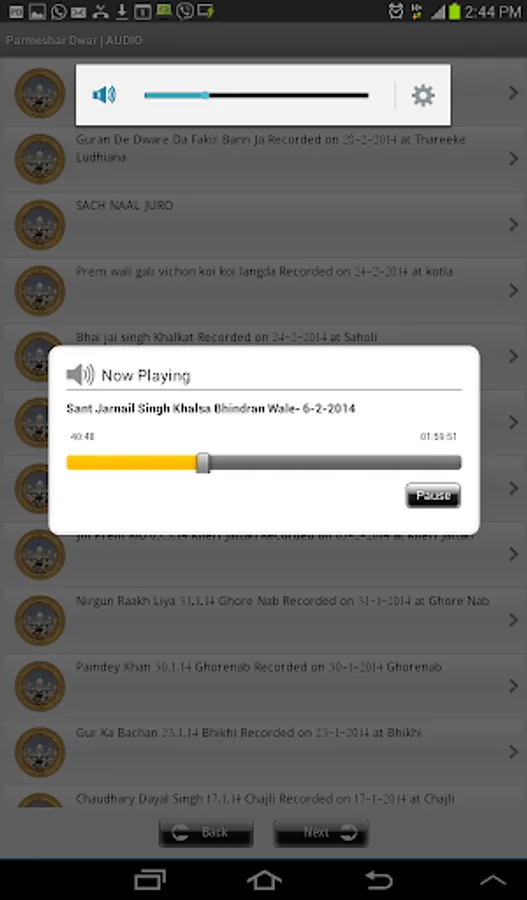The image size is (527, 900).
Task: Open volume settings gear icon
Action: [423, 95]
